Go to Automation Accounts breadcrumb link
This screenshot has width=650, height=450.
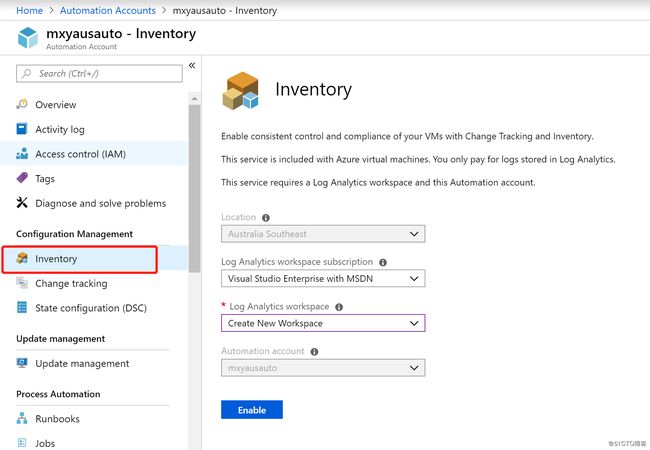tap(108, 10)
